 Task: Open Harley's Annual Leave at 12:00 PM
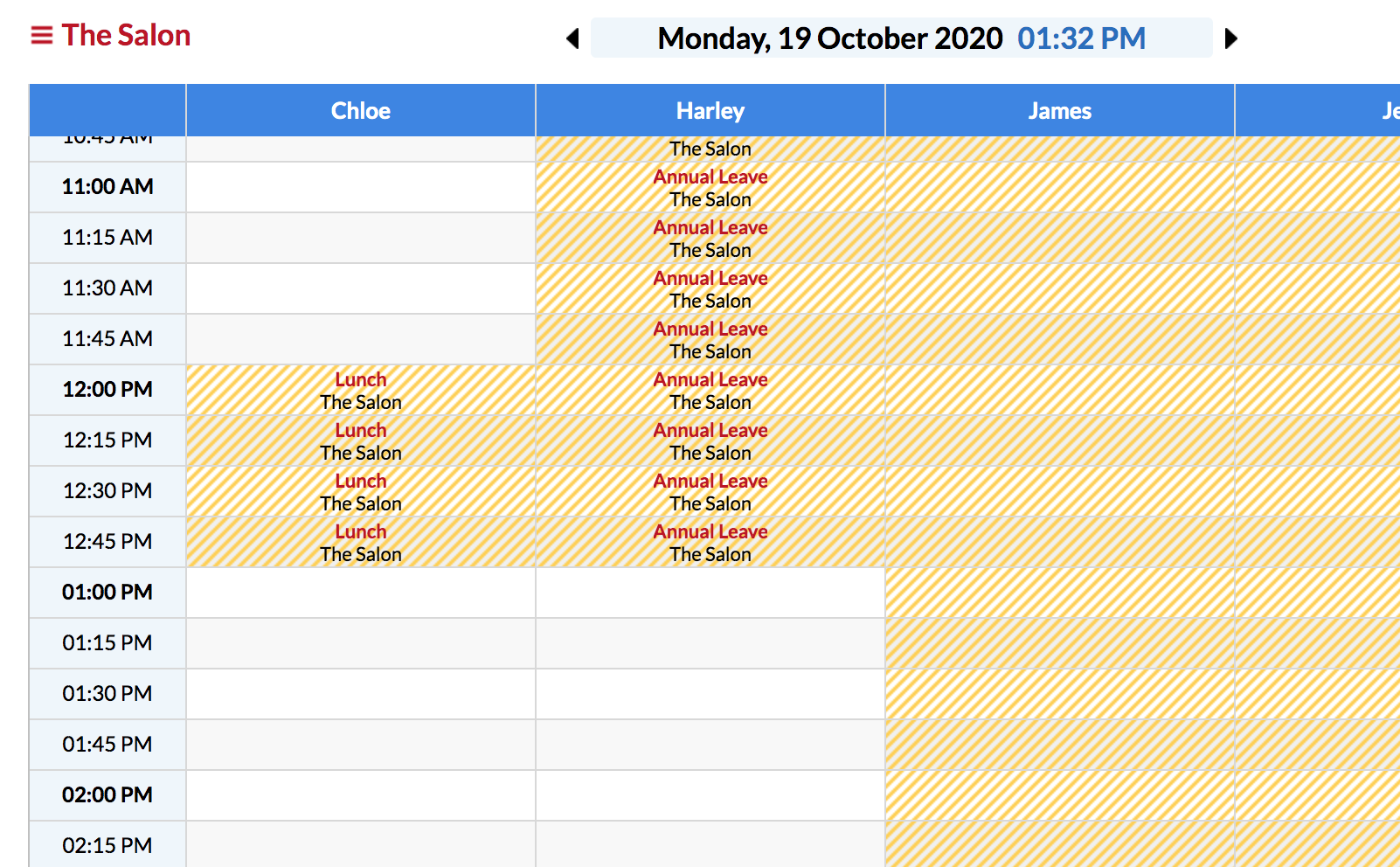(710, 390)
